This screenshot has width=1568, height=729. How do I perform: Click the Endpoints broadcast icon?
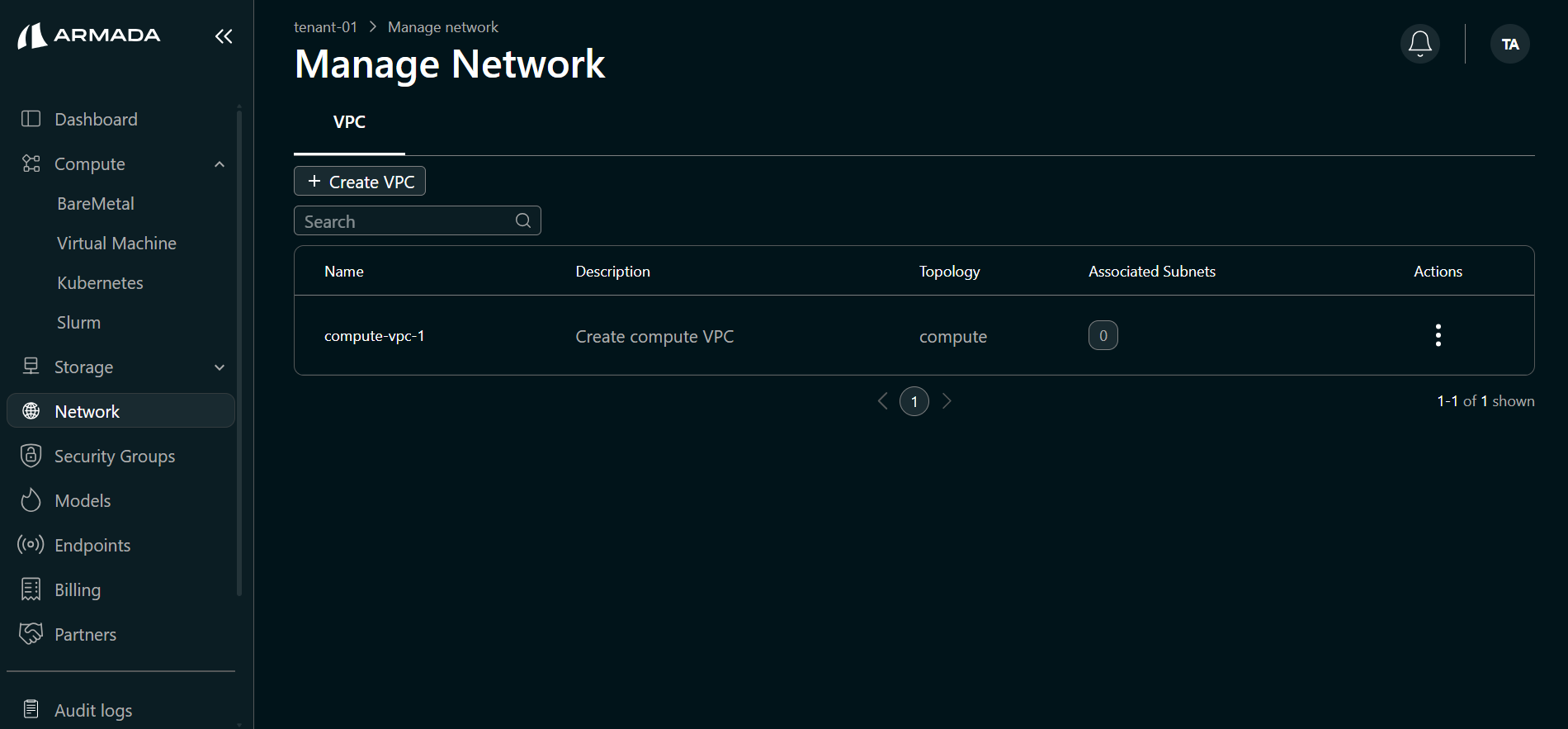pos(31,545)
